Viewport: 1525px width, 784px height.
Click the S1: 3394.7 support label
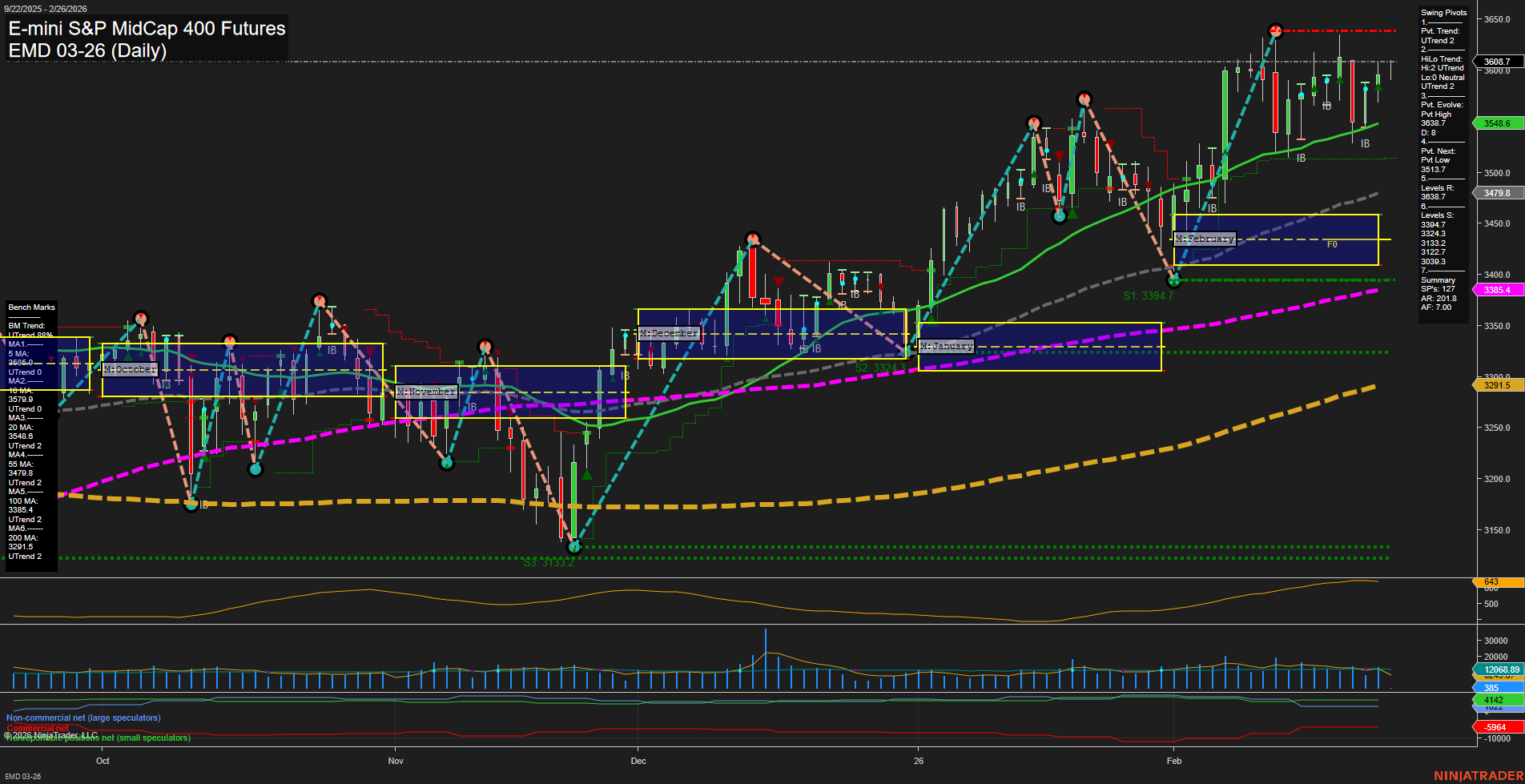1149,295
